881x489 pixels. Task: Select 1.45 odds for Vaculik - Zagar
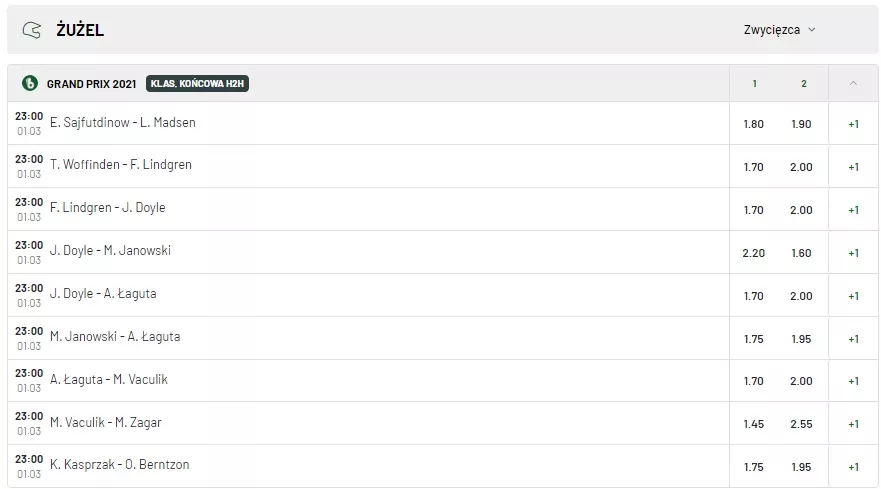coord(753,424)
